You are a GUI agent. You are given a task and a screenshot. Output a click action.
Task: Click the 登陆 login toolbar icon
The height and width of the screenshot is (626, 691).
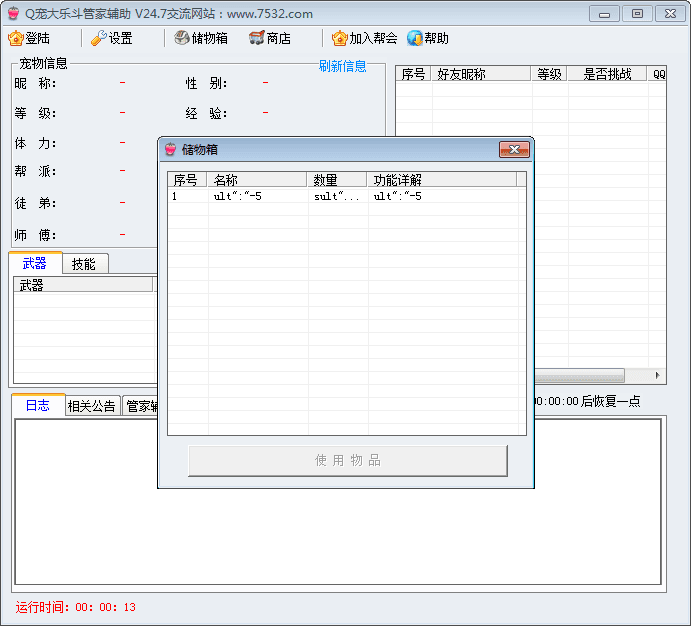16,38
